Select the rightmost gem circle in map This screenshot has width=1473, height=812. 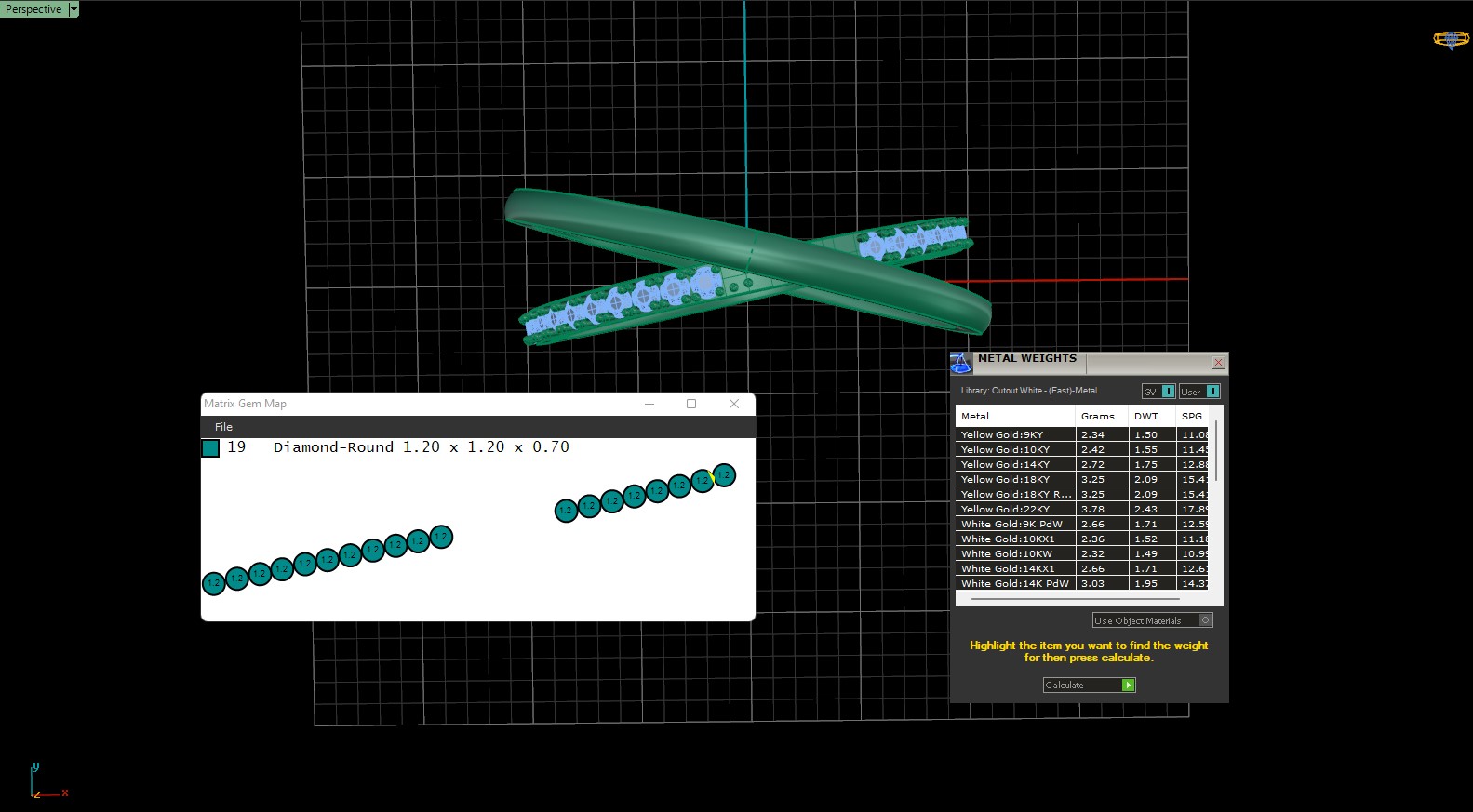tap(724, 475)
